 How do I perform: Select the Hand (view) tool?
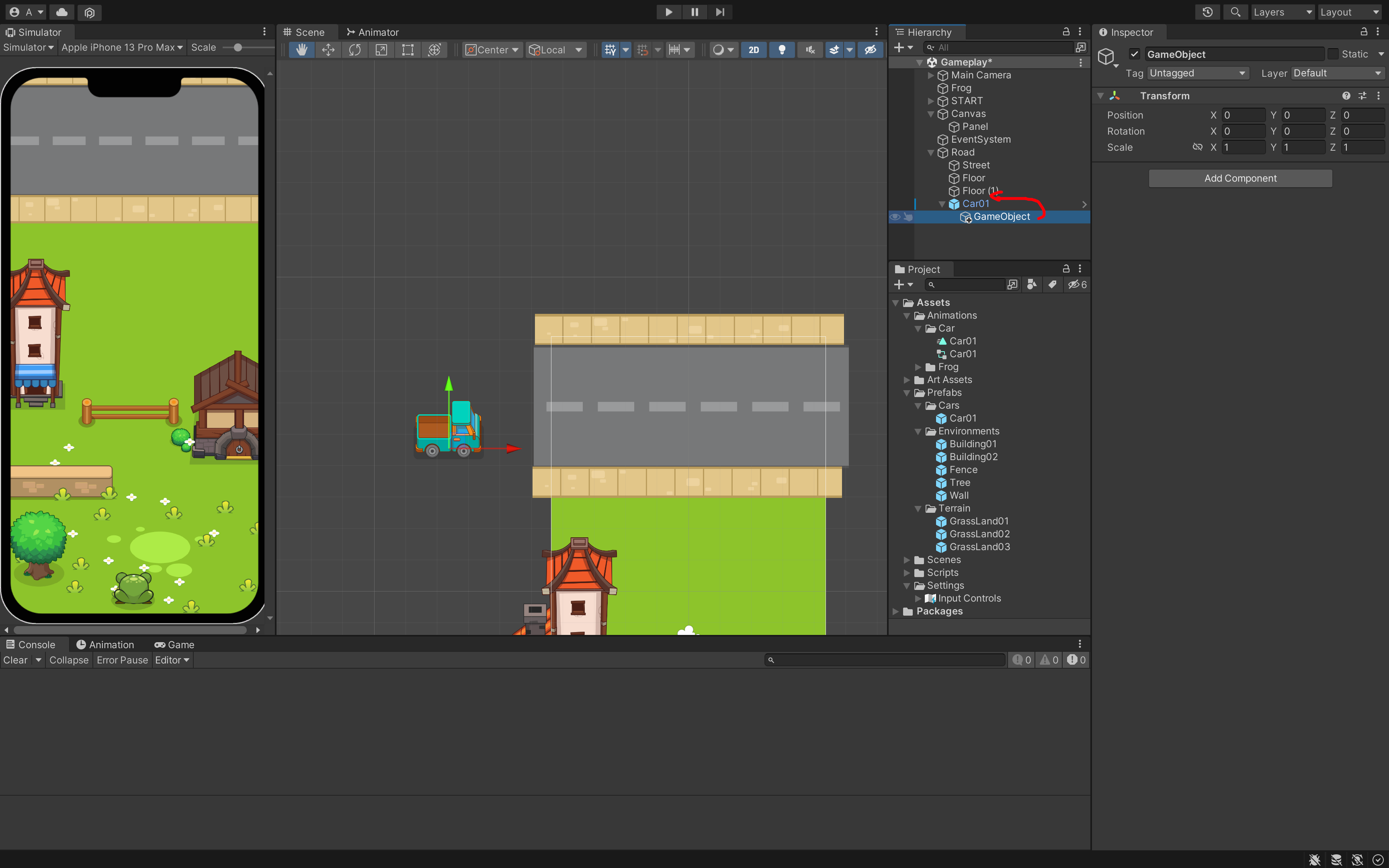click(x=301, y=50)
